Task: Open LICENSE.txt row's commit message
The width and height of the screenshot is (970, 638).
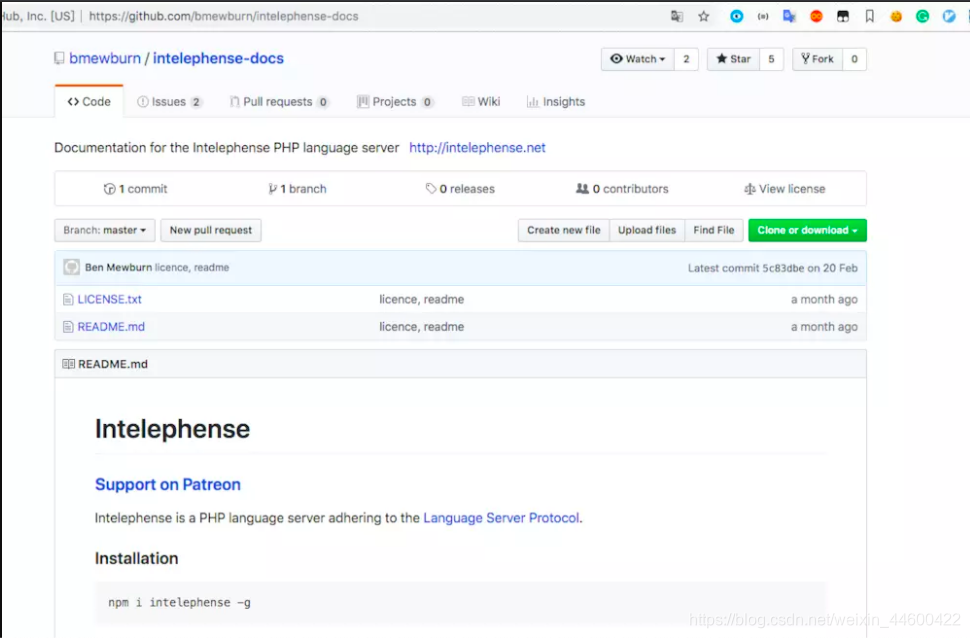Action: (x=421, y=300)
